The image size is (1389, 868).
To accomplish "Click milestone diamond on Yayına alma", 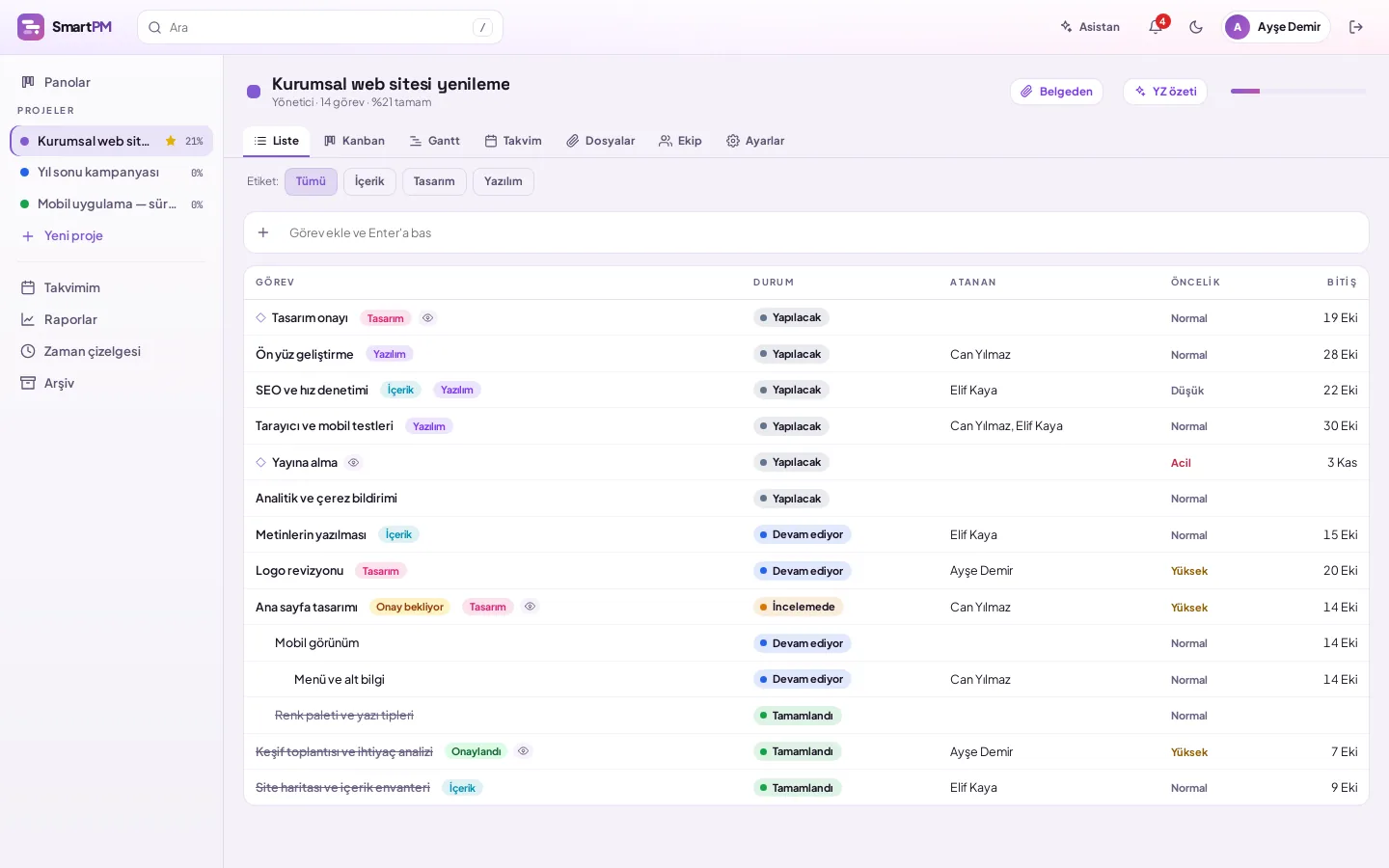I will pyautogui.click(x=260, y=463).
